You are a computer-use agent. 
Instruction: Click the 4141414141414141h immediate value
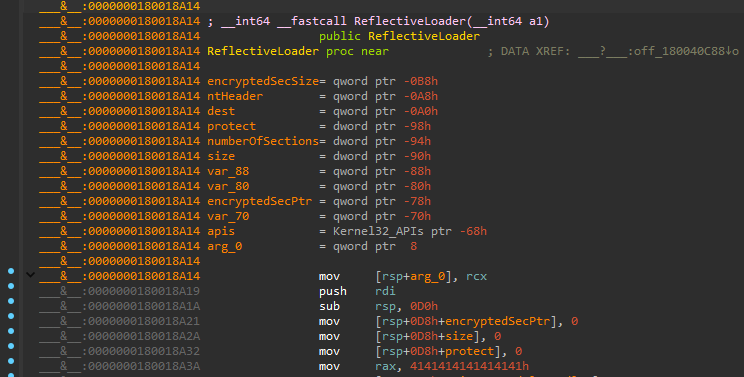coord(469,367)
